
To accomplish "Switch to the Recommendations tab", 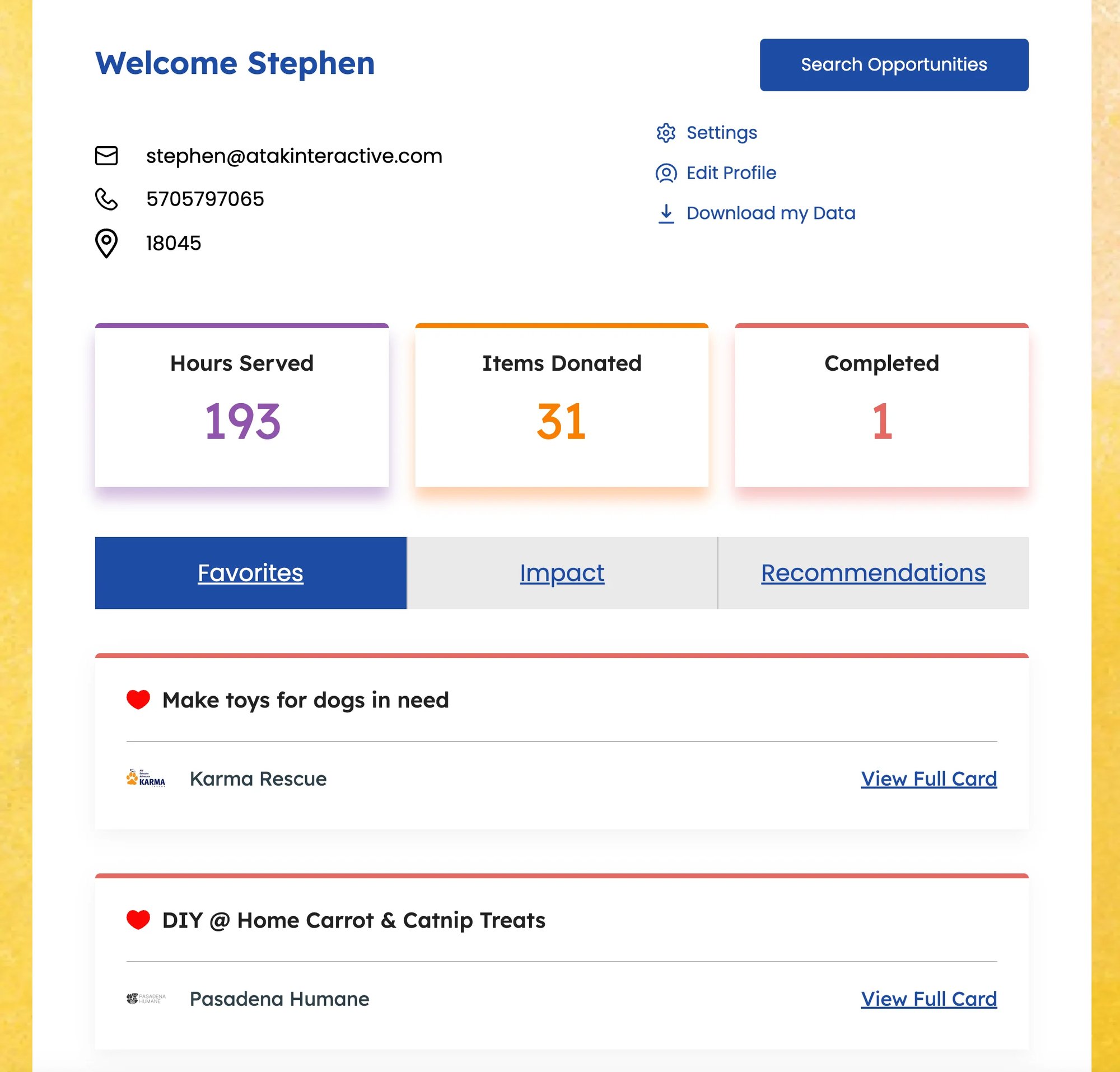I will click(873, 572).
